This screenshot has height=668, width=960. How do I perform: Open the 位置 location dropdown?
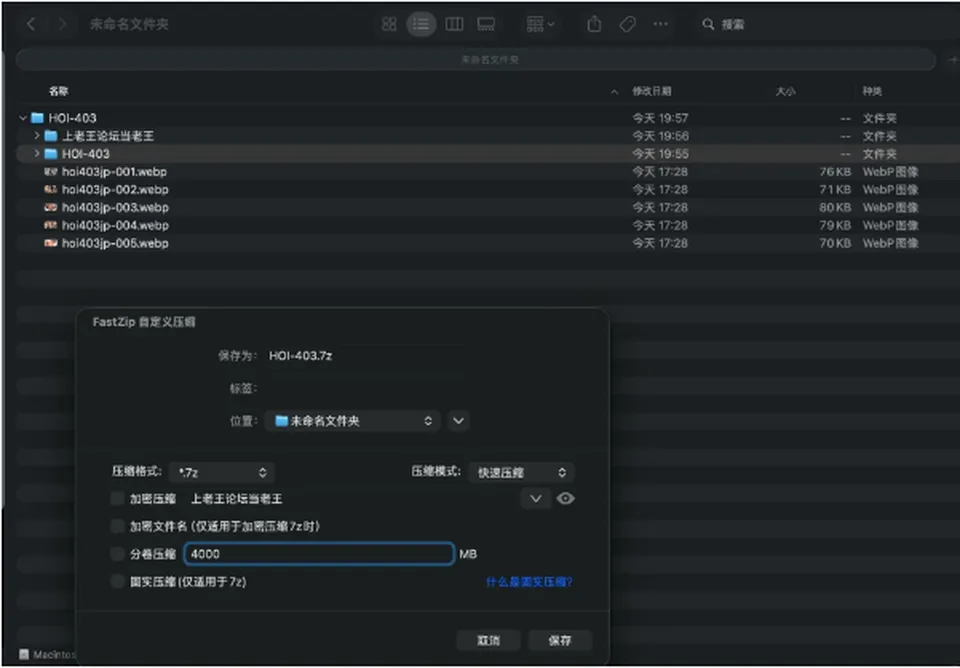[352, 421]
